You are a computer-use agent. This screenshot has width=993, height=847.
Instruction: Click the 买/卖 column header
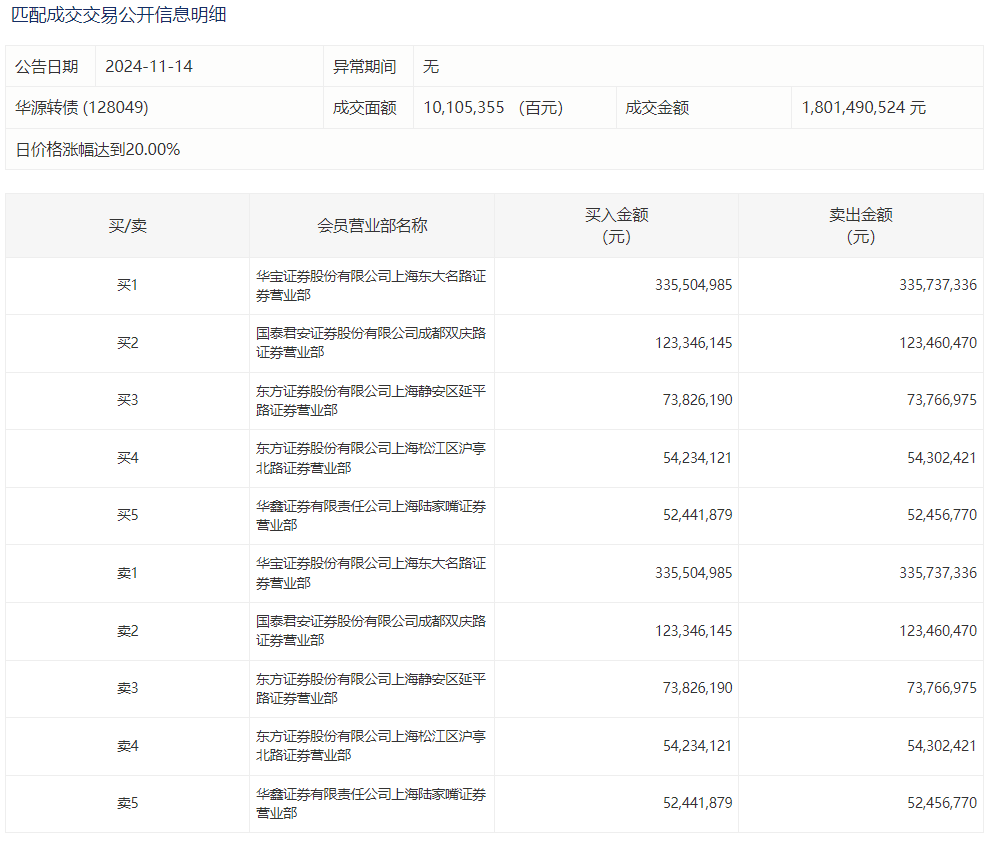click(x=127, y=226)
